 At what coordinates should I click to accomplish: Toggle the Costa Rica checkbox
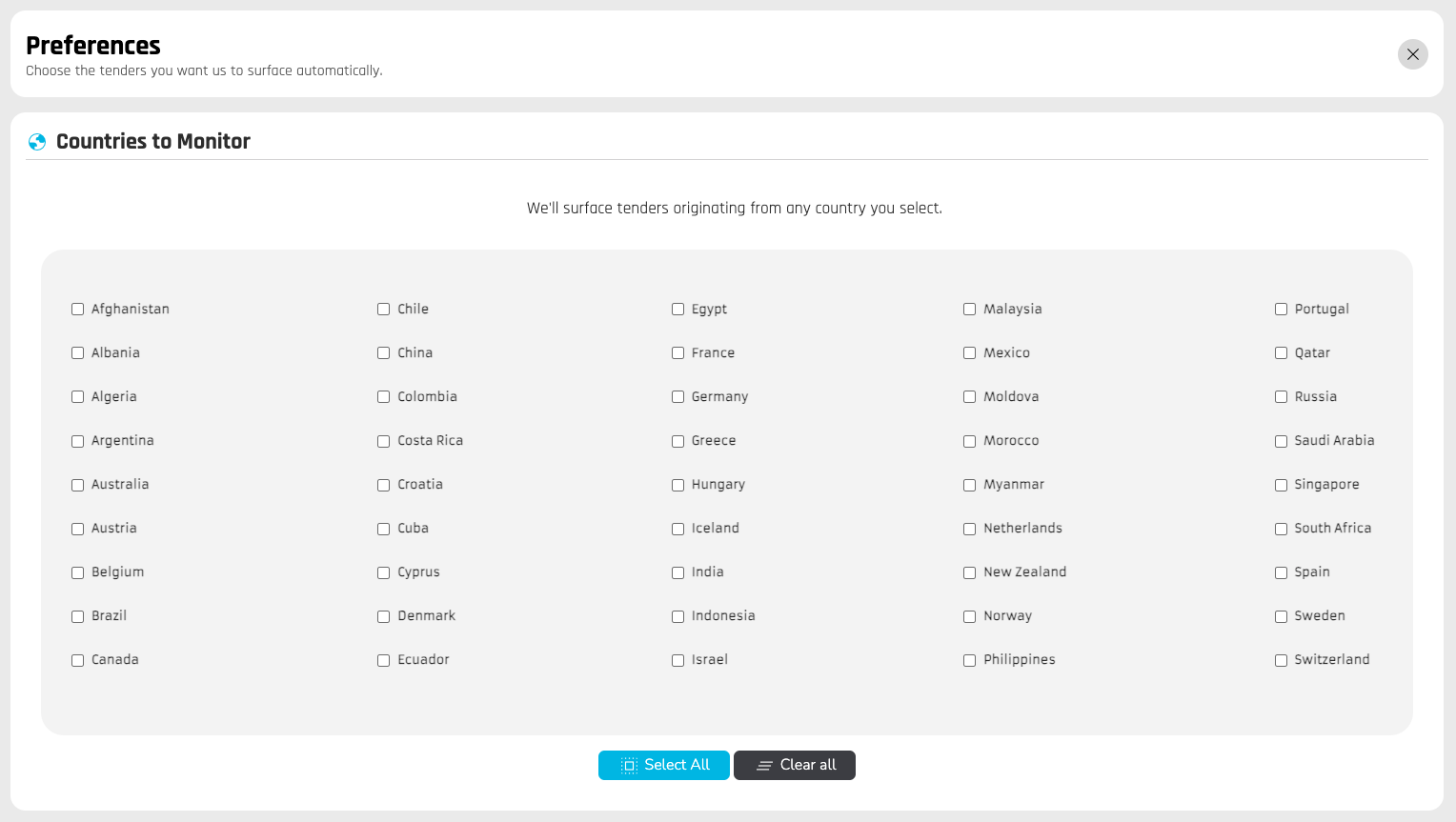pos(384,441)
